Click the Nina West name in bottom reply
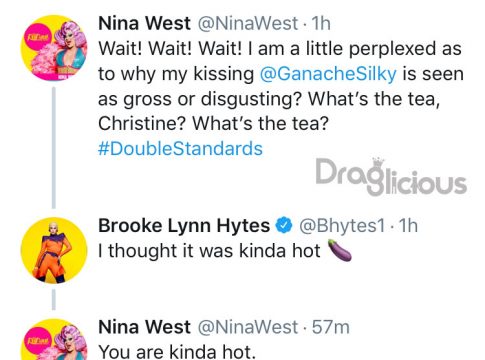Image resolution: width=485 pixels, height=360 pixels. pyautogui.click(x=144, y=327)
